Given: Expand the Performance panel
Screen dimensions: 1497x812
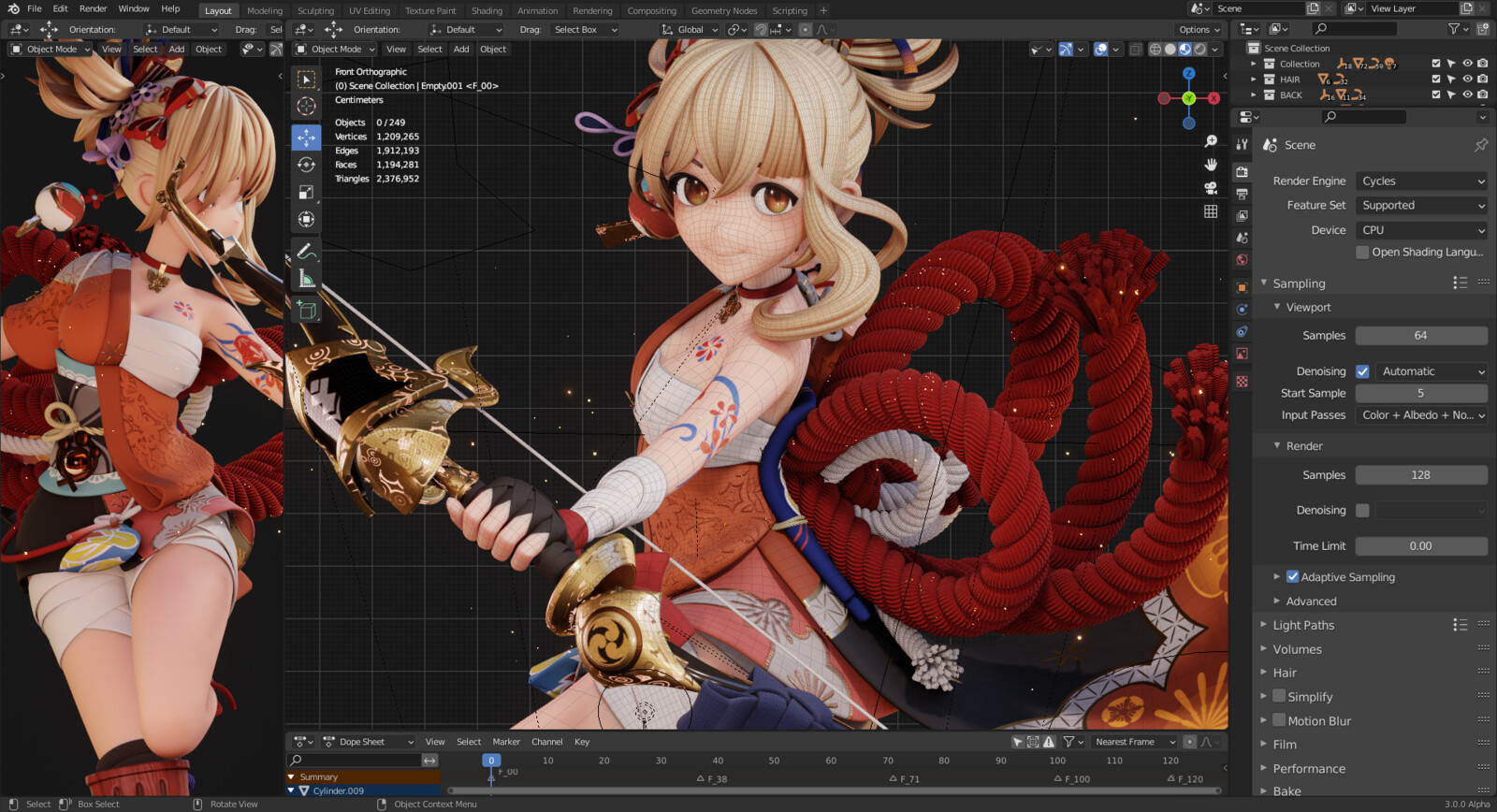Looking at the screenshot, I should coord(1309,769).
